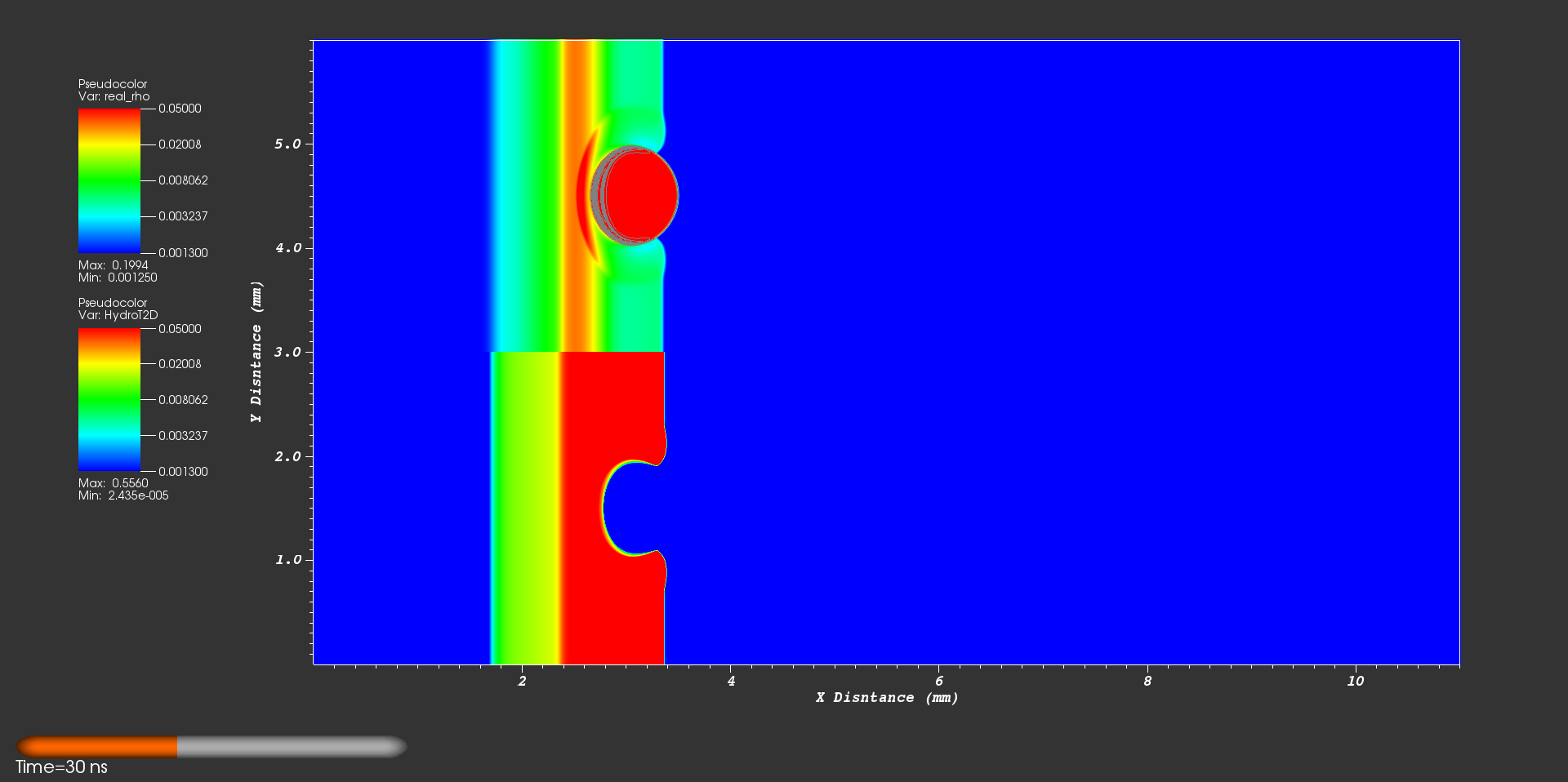Screen dimensions: 1568x782
Task: Click the 'Max: 0.1994' value text
Action: click(114, 265)
